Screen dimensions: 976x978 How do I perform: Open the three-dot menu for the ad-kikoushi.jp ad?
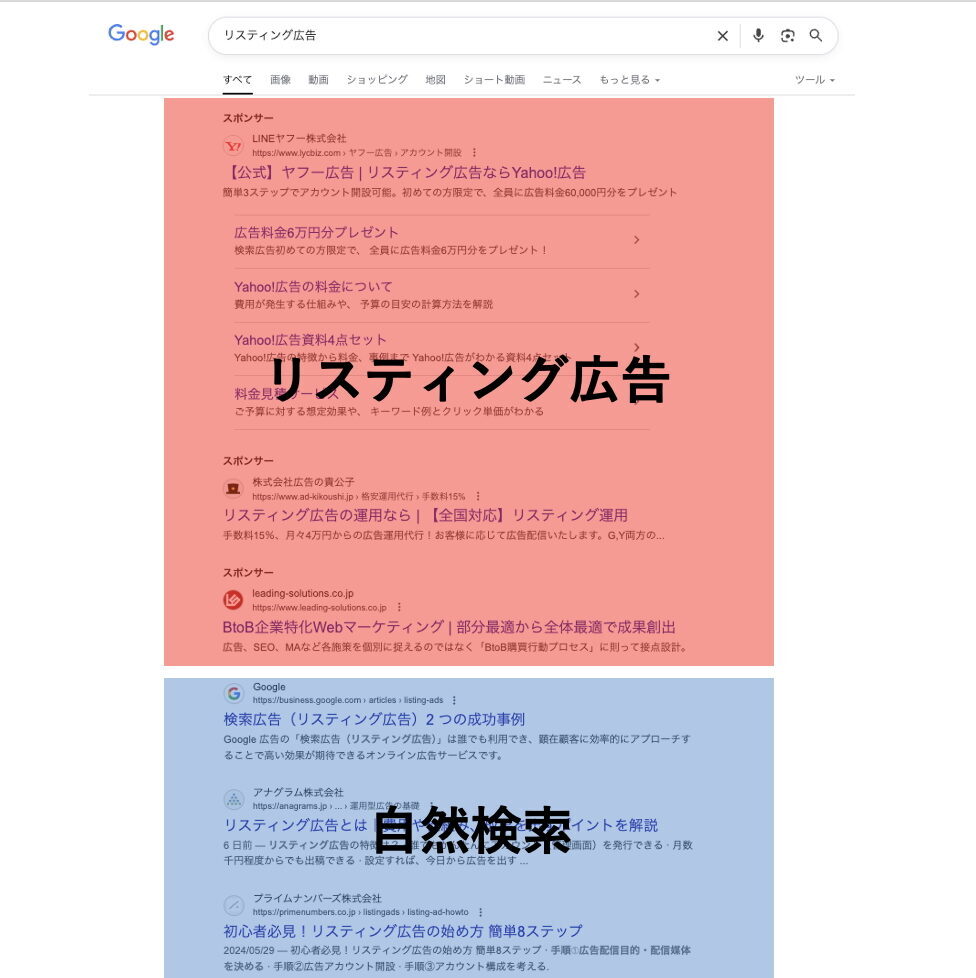[478, 496]
